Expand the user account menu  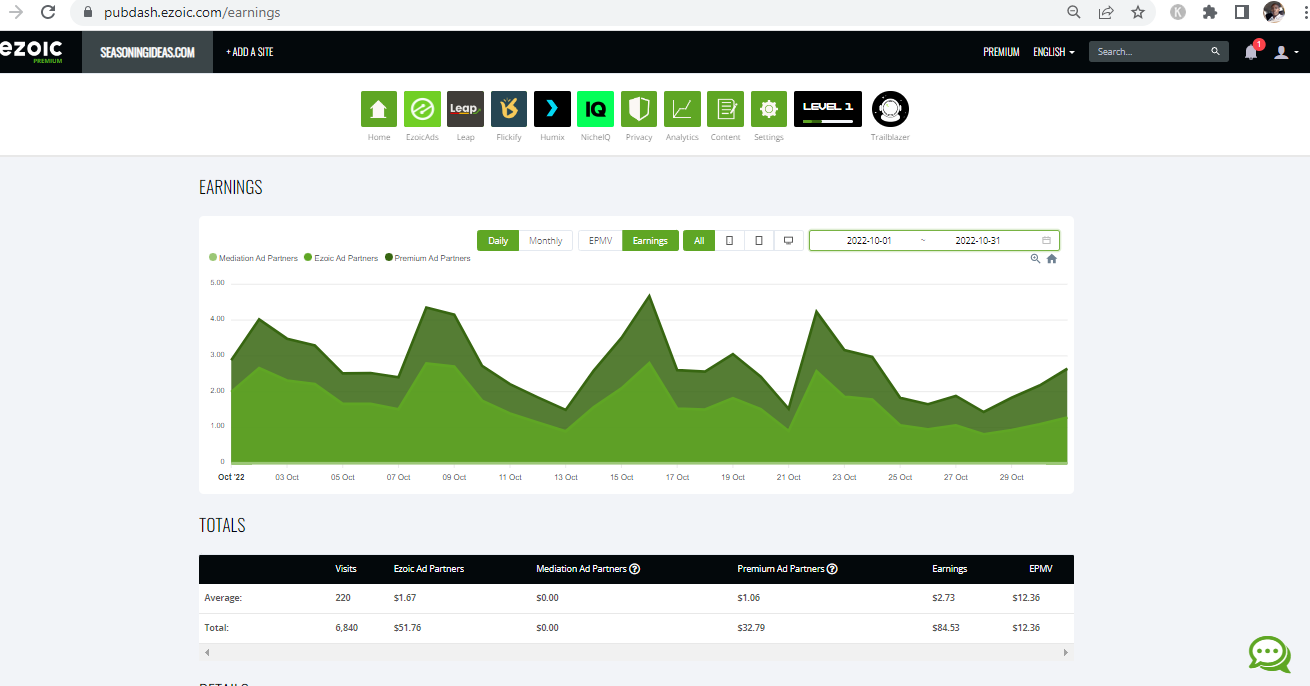pos(1286,52)
